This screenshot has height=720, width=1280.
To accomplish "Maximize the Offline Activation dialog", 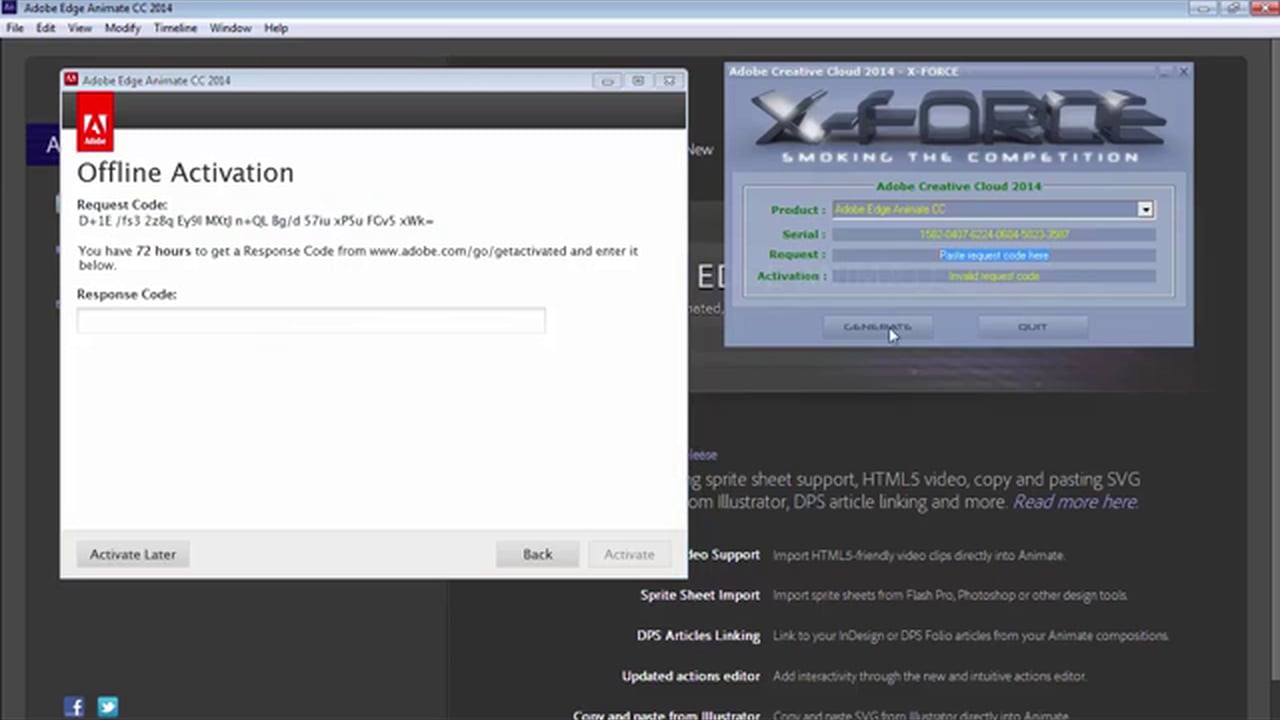I will pyautogui.click(x=638, y=81).
